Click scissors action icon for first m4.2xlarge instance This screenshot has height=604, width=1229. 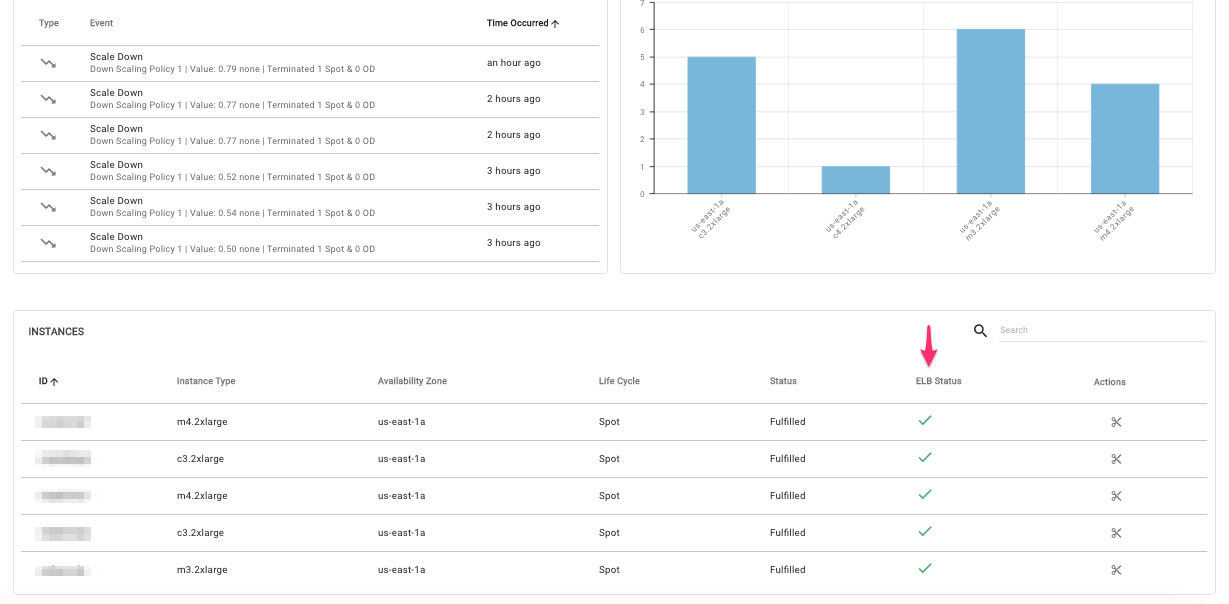1116,422
